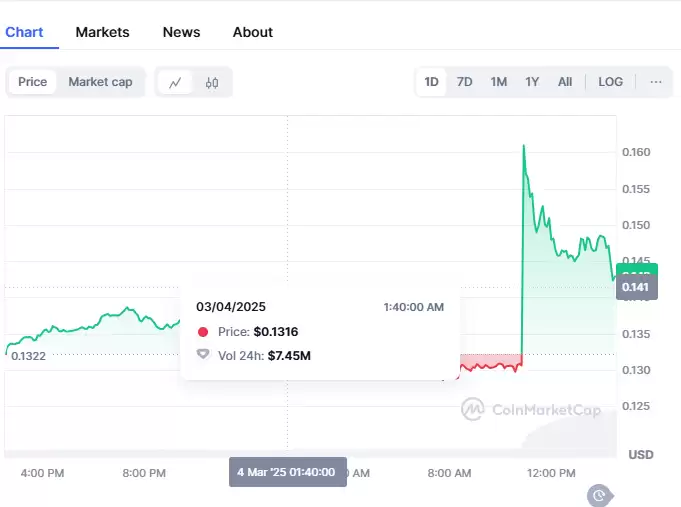Viewport: 681px width, 507px height.
Task: Select the Price view toggle
Action: (33, 82)
